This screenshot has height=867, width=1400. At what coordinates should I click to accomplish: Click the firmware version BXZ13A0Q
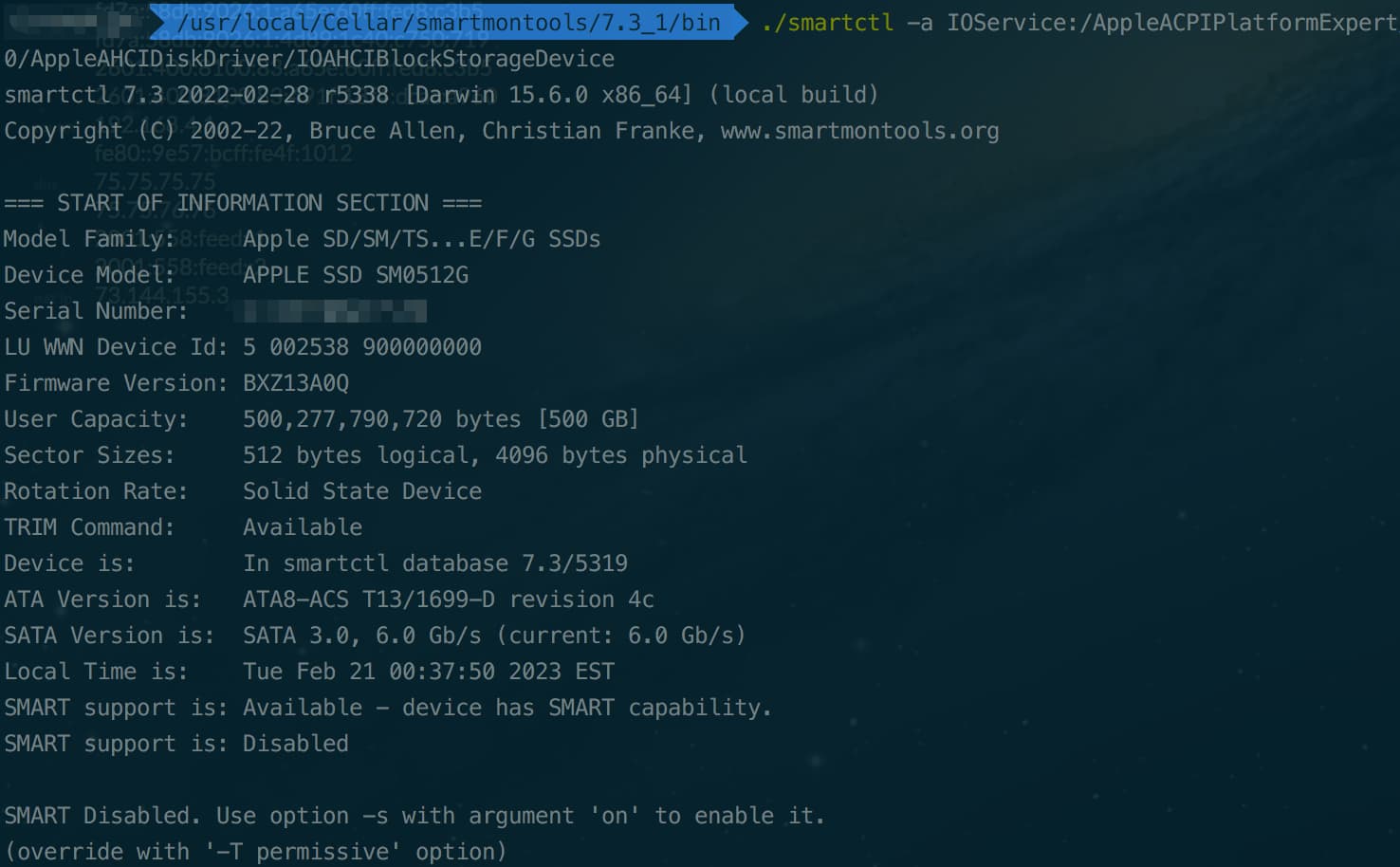pos(296,383)
